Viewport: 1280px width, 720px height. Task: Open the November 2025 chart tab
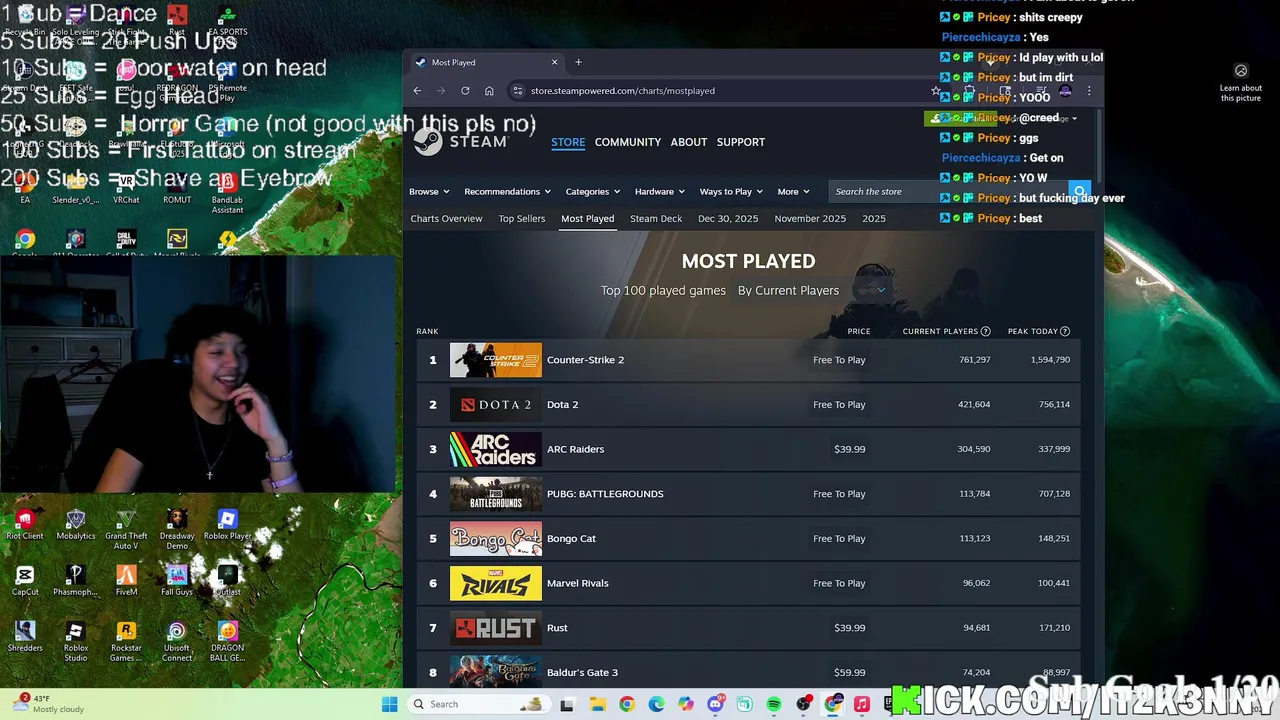point(810,218)
